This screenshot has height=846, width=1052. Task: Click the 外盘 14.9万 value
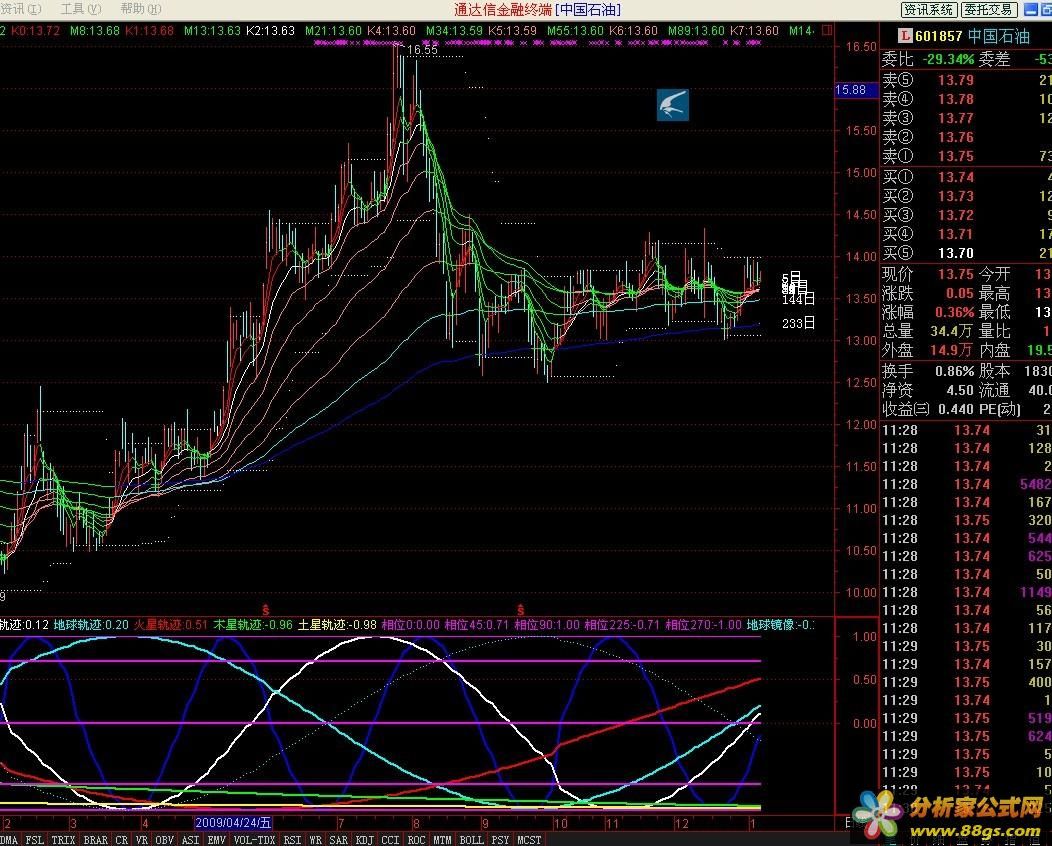click(x=951, y=350)
